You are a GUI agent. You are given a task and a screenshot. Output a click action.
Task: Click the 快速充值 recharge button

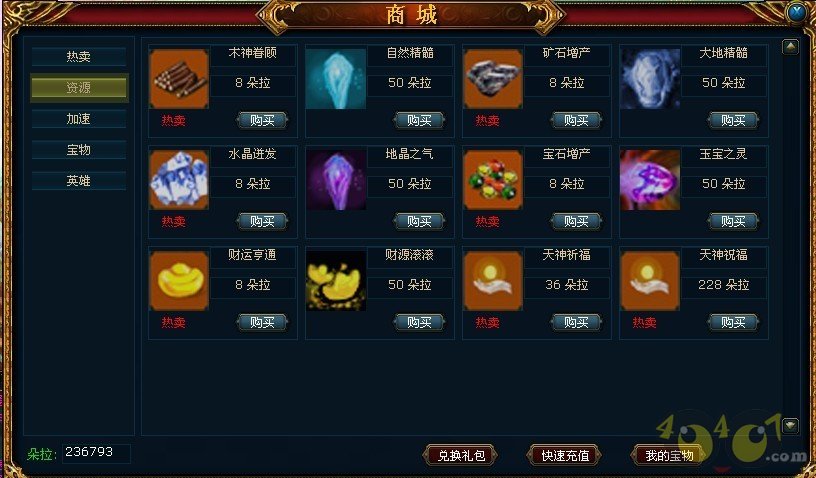565,456
